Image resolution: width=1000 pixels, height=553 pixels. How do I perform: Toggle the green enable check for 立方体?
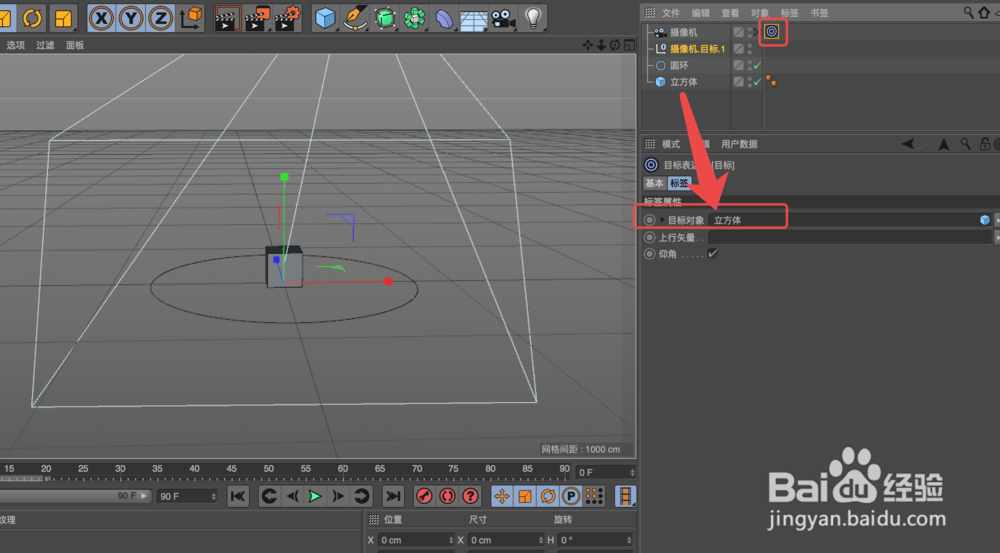pos(758,82)
